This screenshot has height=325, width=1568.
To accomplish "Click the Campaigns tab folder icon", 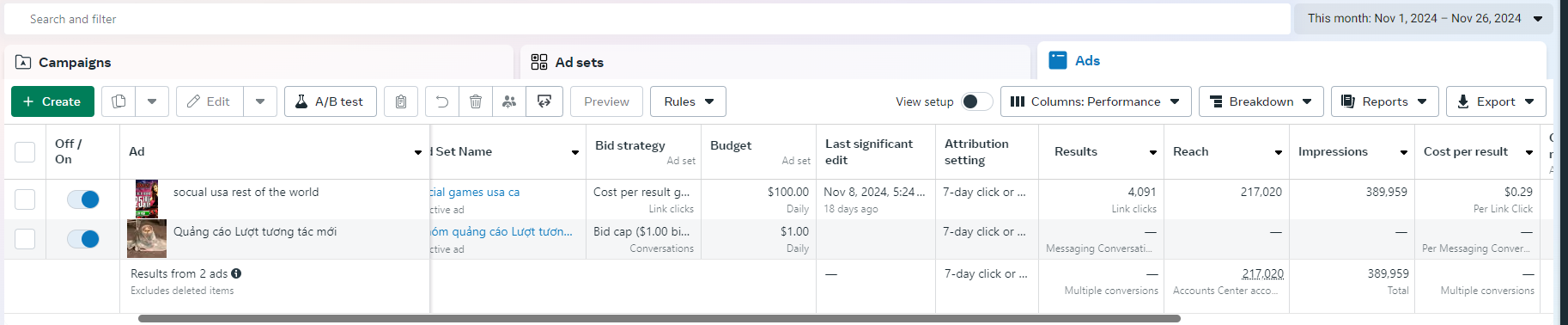I will tap(23, 62).
